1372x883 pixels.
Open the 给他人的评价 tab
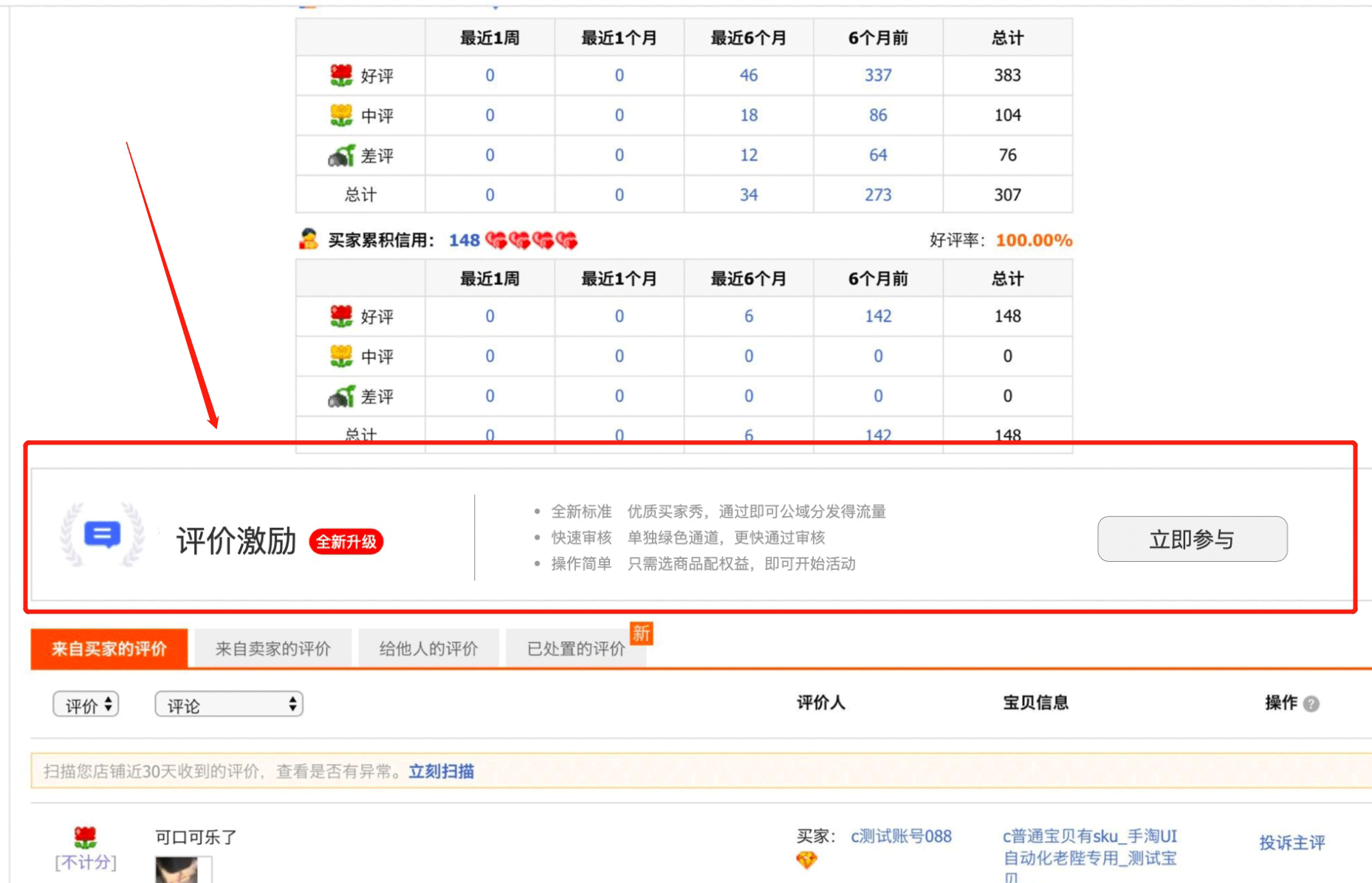[428, 649]
